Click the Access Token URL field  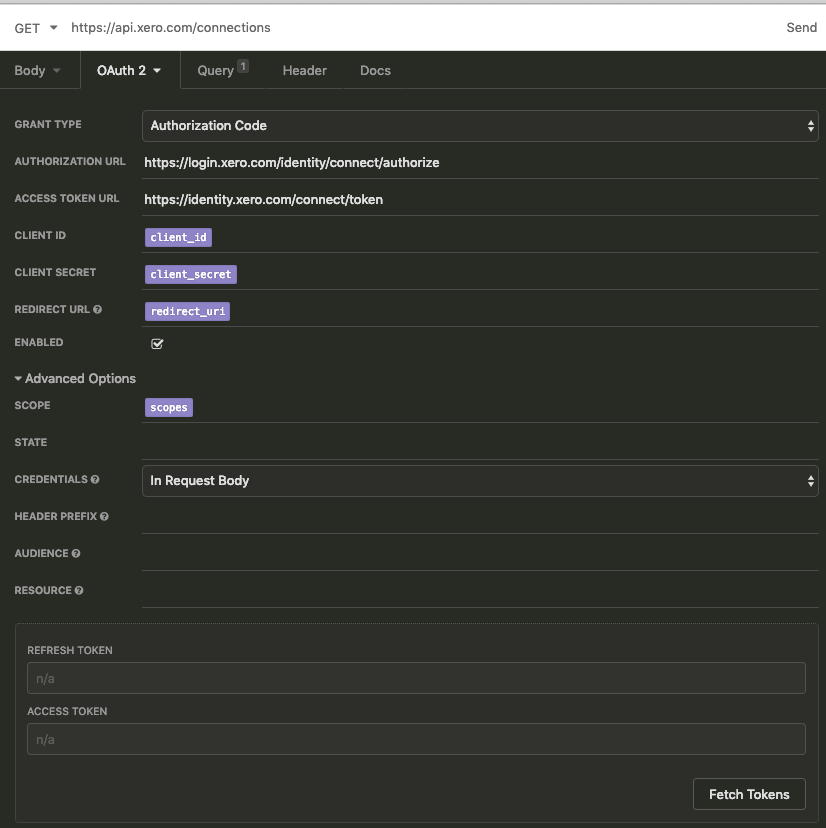click(x=480, y=200)
